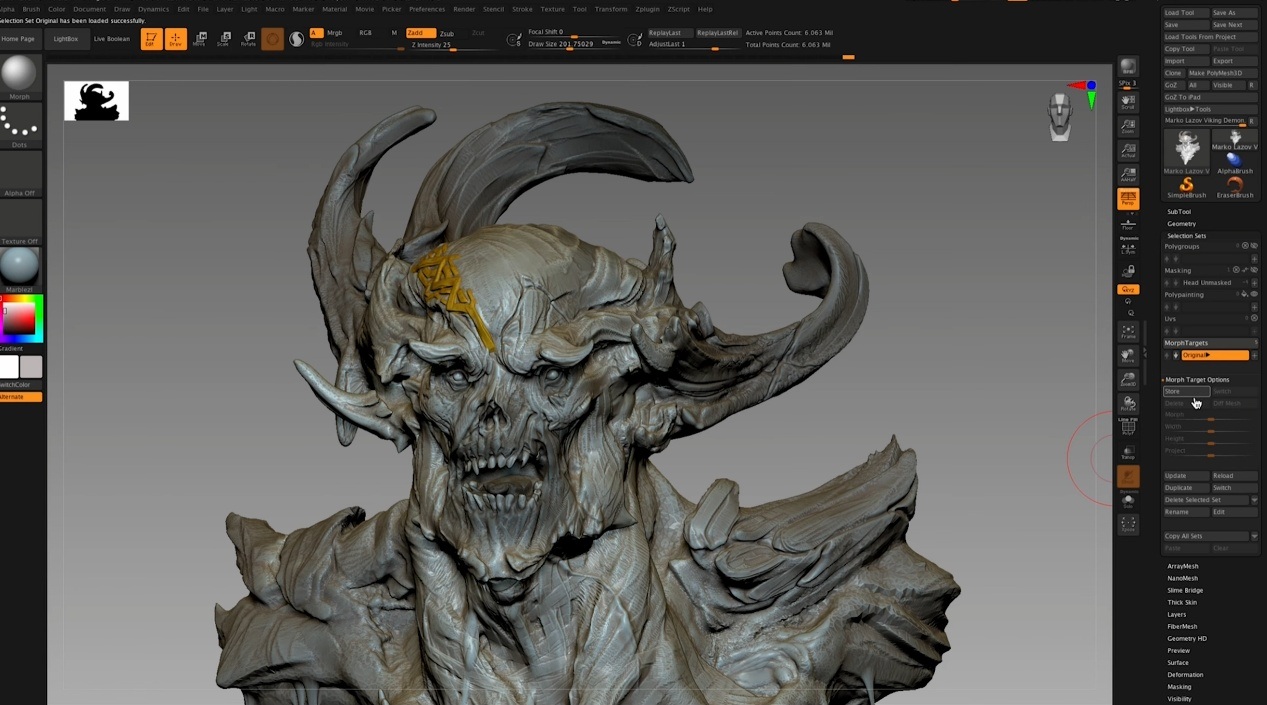Select the EraserBrush tool
1267x705 pixels.
click(x=1235, y=187)
